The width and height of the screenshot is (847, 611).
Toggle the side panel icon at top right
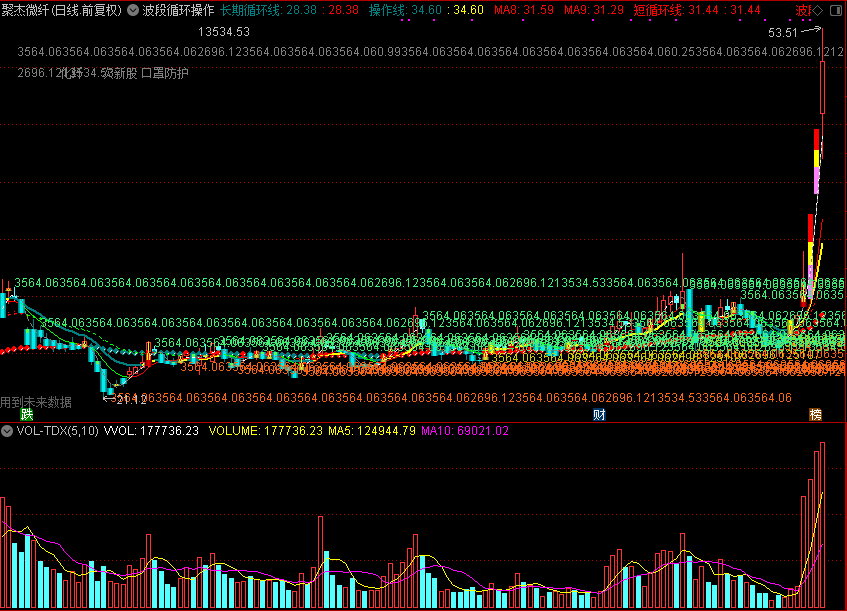click(x=835, y=10)
